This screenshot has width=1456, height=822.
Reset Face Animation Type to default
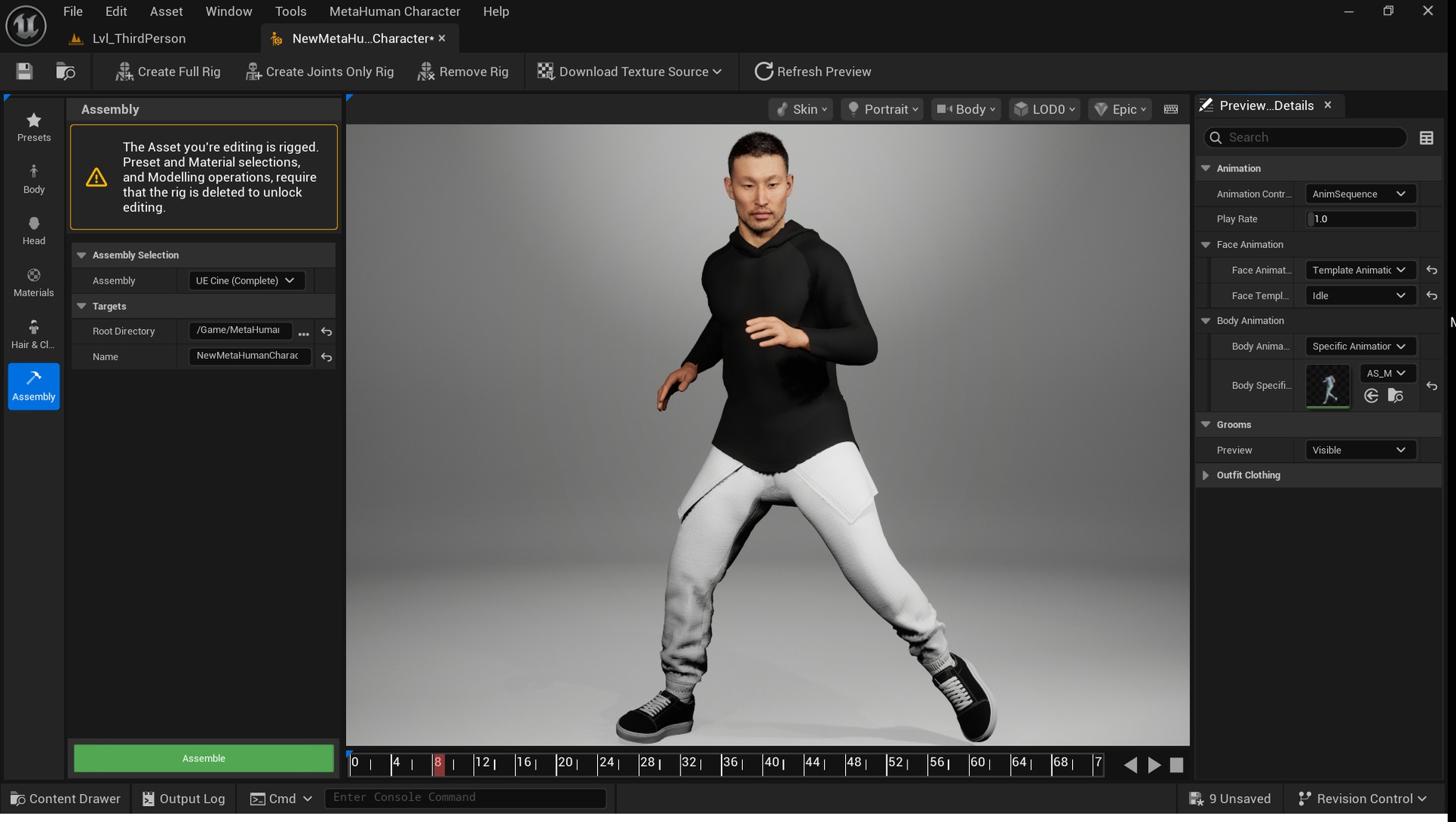pos(1432,270)
